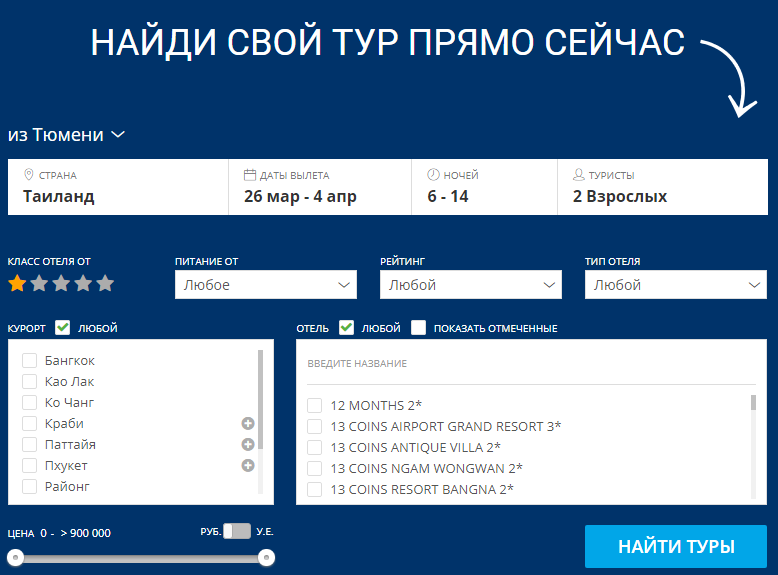Expand Паттайя resort with plus icon
The width and height of the screenshot is (778, 575).
[248, 444]
